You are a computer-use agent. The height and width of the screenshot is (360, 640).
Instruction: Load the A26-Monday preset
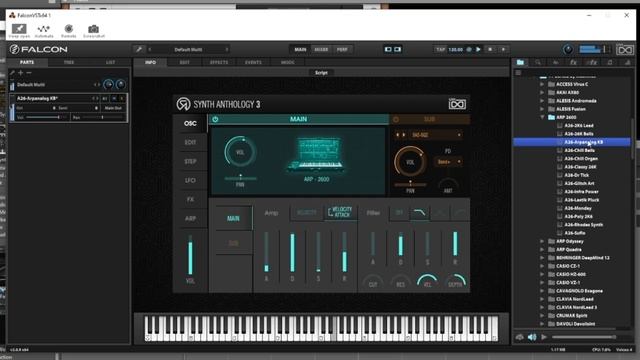578,208
